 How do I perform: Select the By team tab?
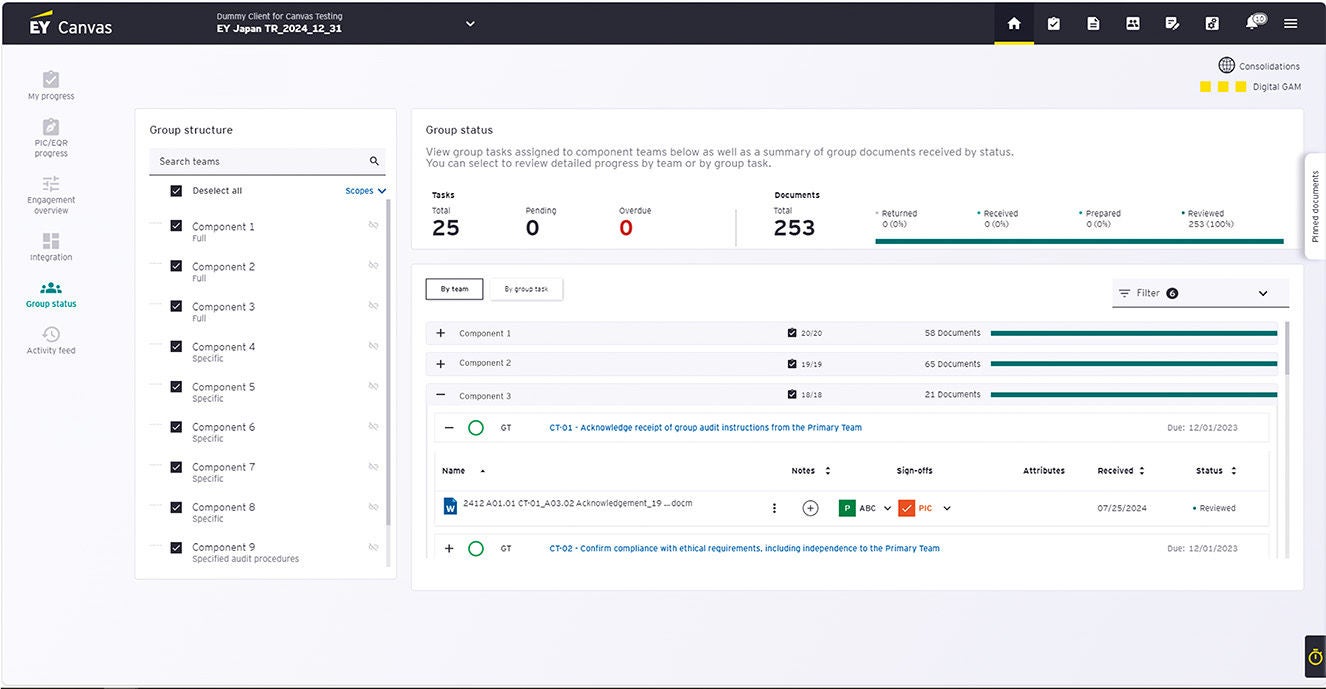click(454, 289)
